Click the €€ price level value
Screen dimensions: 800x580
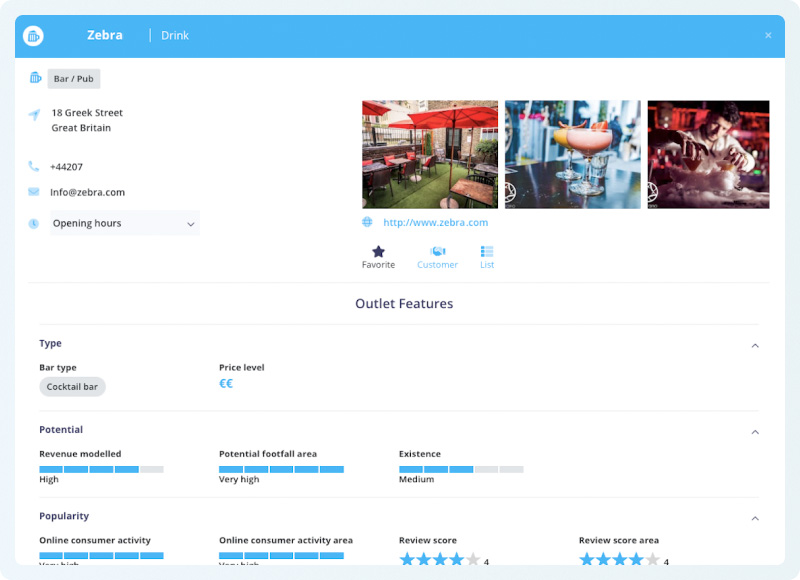pos(226,384)
